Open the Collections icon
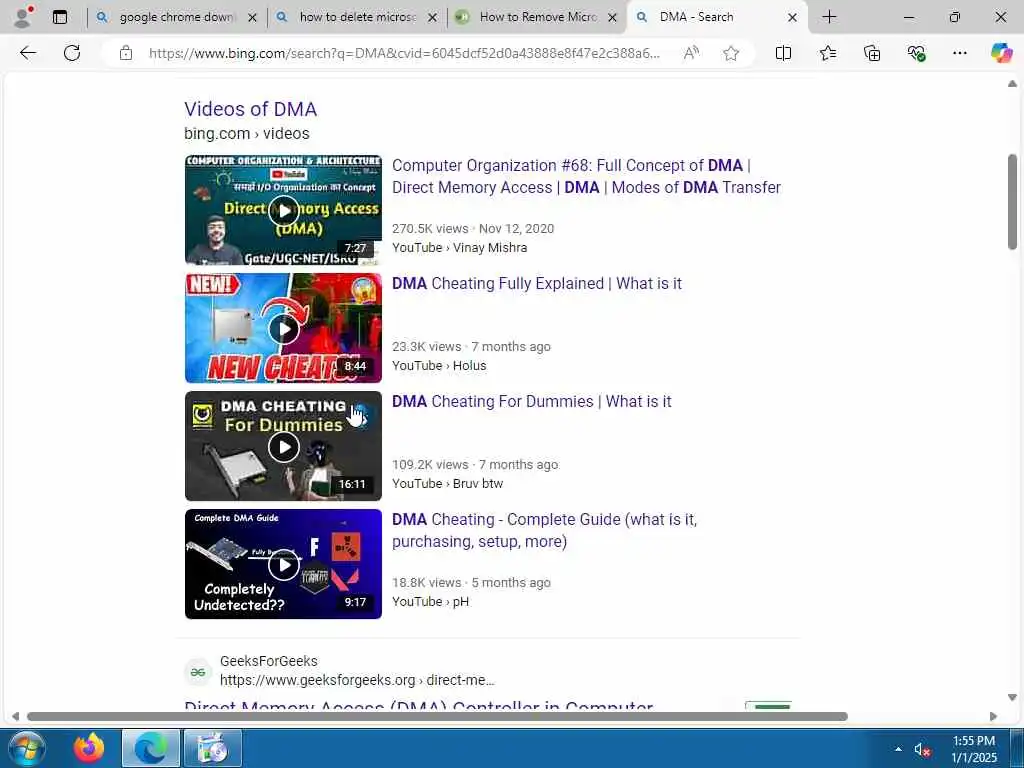 [x=872, y=53]
